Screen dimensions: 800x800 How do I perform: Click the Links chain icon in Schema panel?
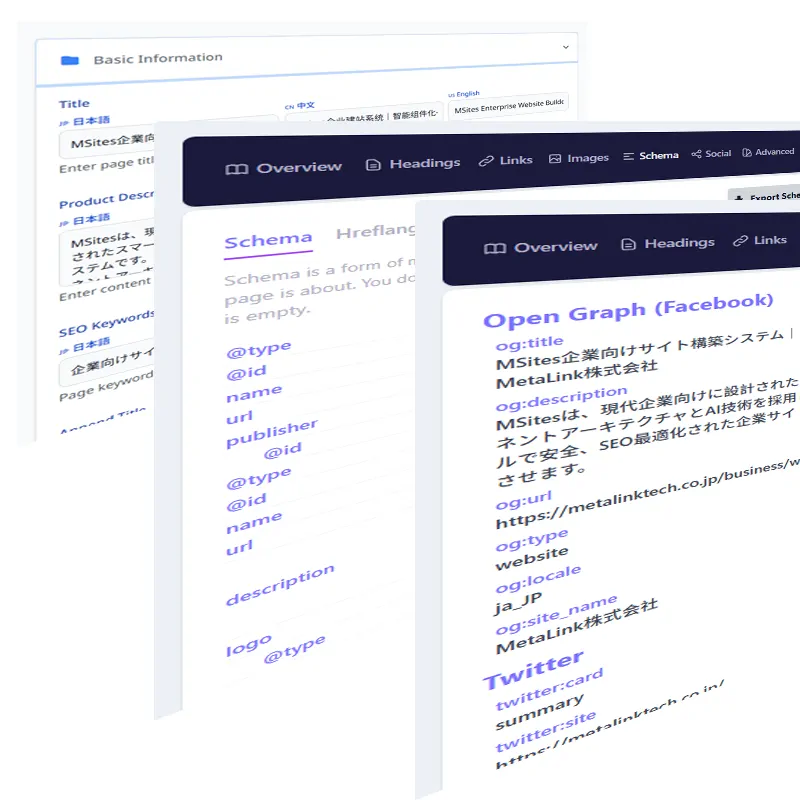point(486,160)
